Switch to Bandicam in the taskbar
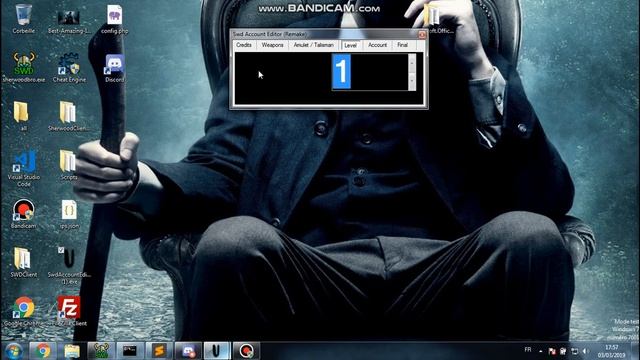This screenshot has height=360, width=640. click(246, 351)
